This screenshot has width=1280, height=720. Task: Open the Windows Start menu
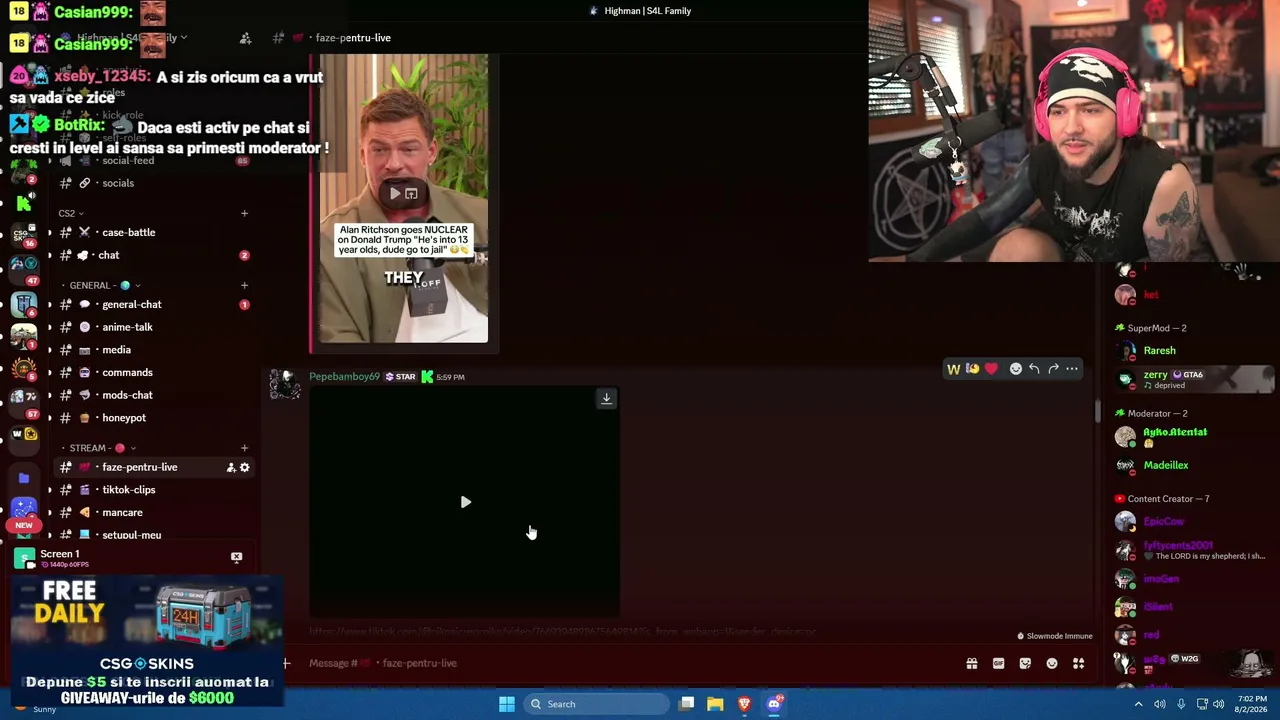point(507,704)
